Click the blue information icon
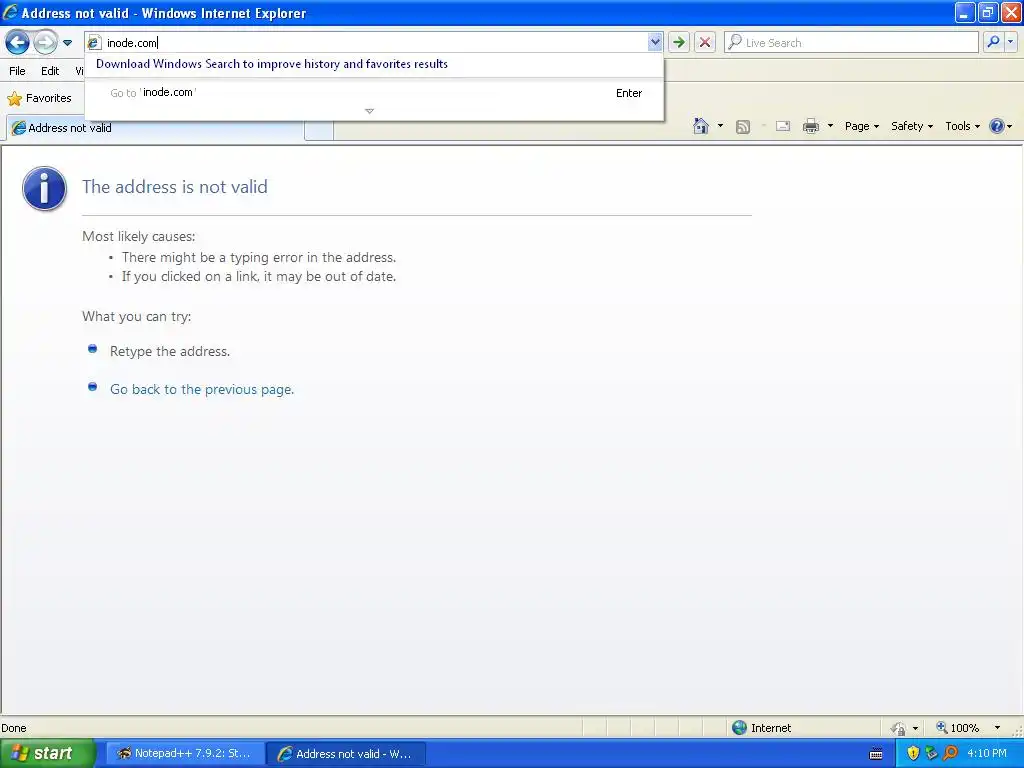The height and width of the screenshot is (768, 1024). coord(44,189)
